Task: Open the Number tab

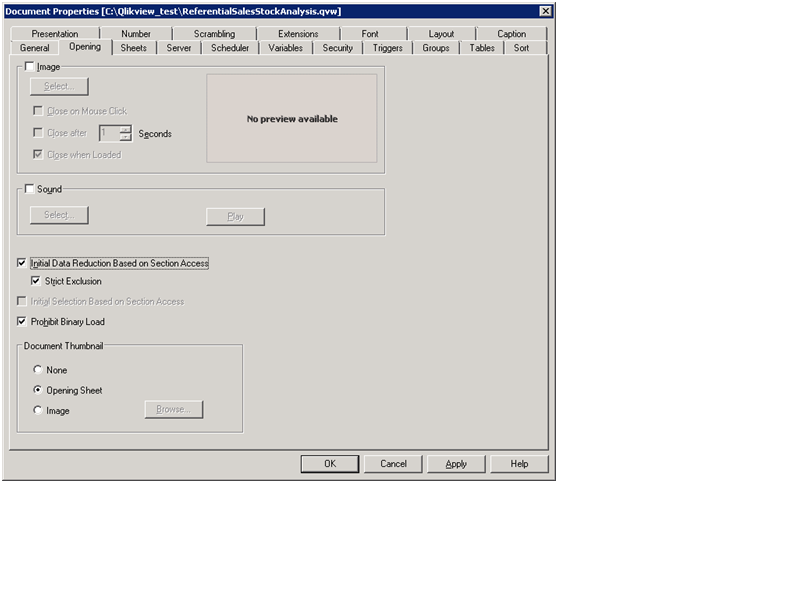Action: tap(136, 34)
